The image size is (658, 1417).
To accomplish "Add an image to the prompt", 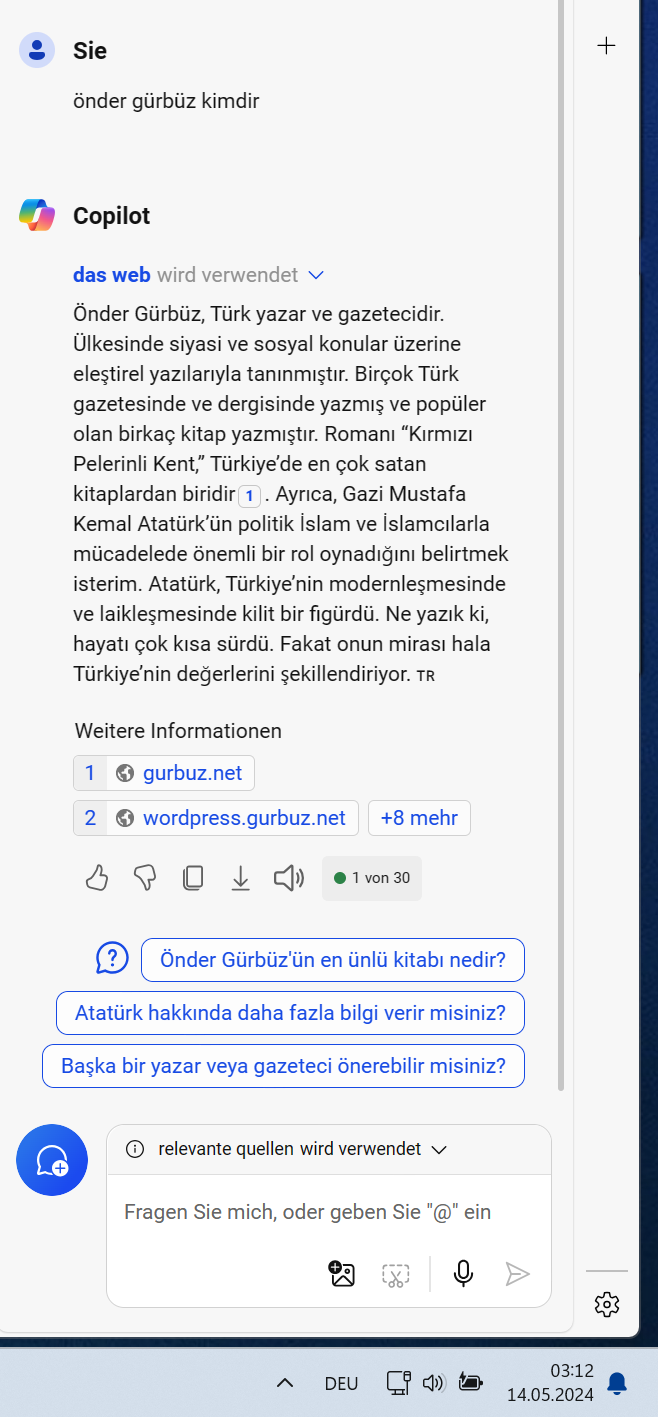I will tap(342, 1273).
